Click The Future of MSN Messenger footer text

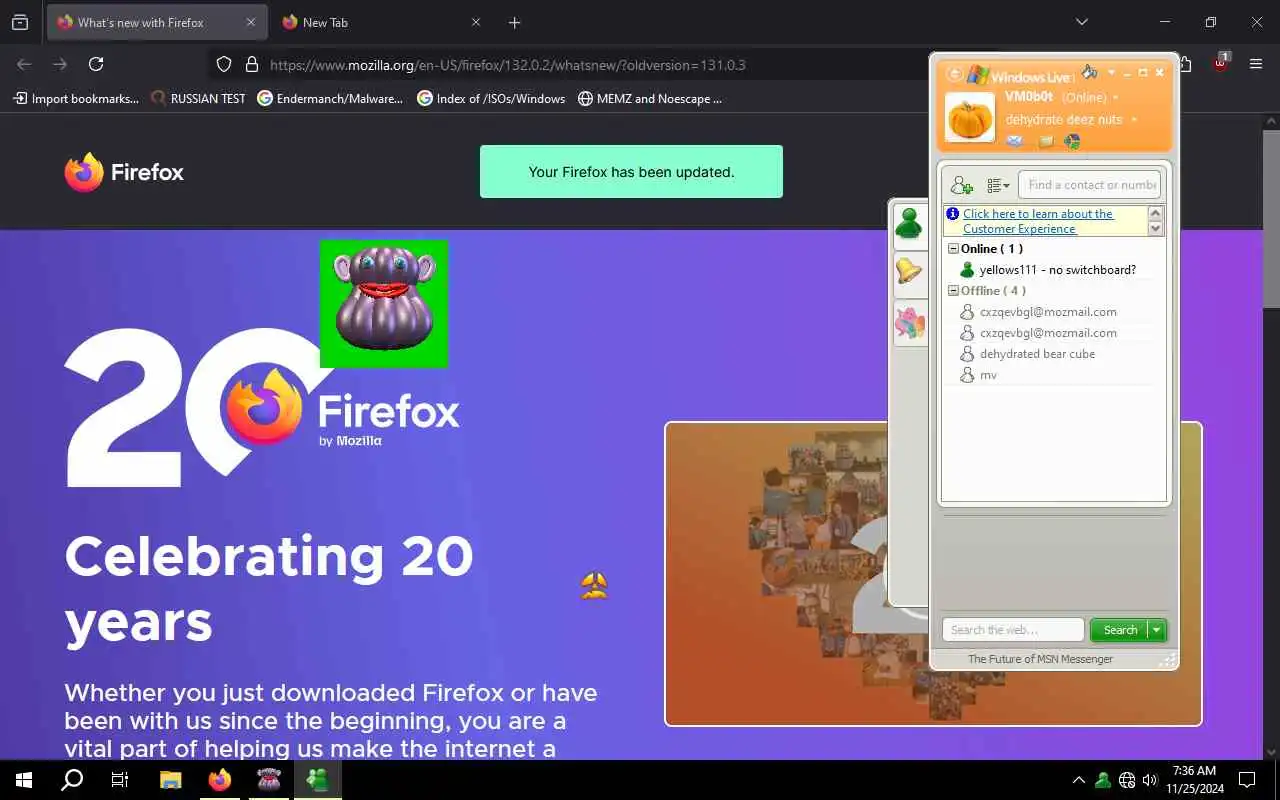(1040, 659)
